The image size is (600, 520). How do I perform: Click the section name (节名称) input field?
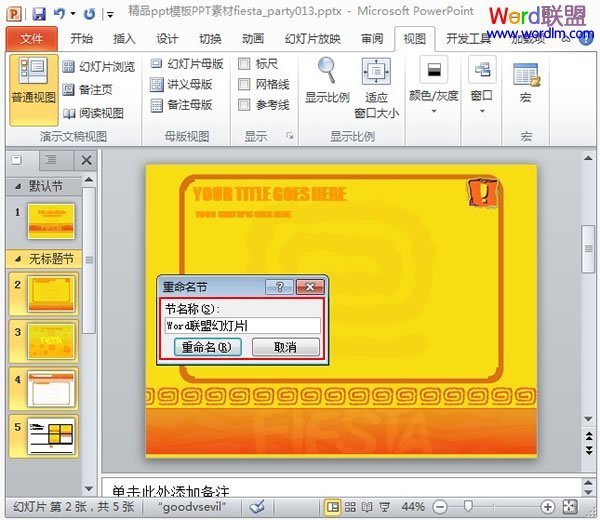242,326
